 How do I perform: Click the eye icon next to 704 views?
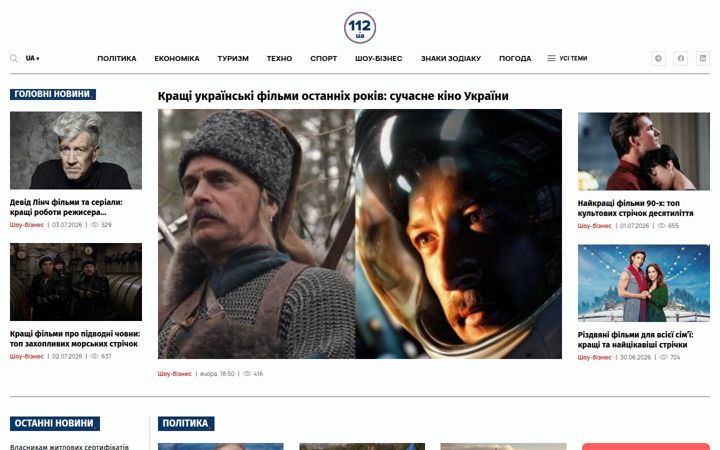click(x=664, y=357)
